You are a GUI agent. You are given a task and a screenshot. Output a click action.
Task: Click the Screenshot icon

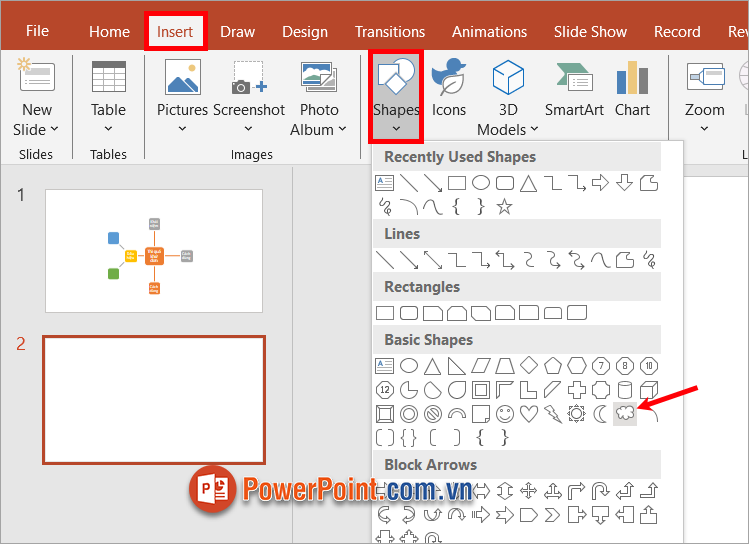pyautogui.click(x=248, y=76)
